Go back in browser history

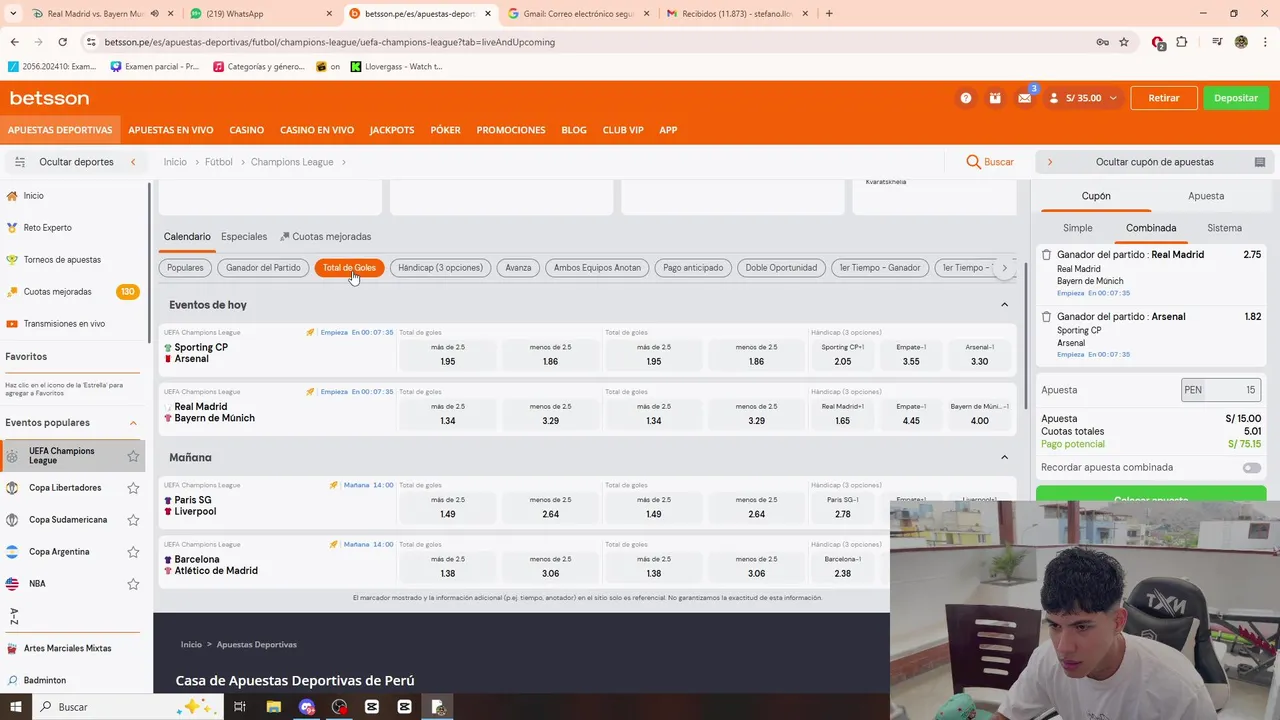(14, 42)
